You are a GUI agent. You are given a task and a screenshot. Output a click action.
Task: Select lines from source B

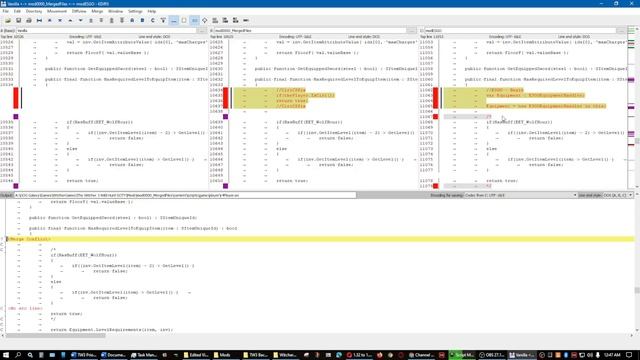coord(142,20)
